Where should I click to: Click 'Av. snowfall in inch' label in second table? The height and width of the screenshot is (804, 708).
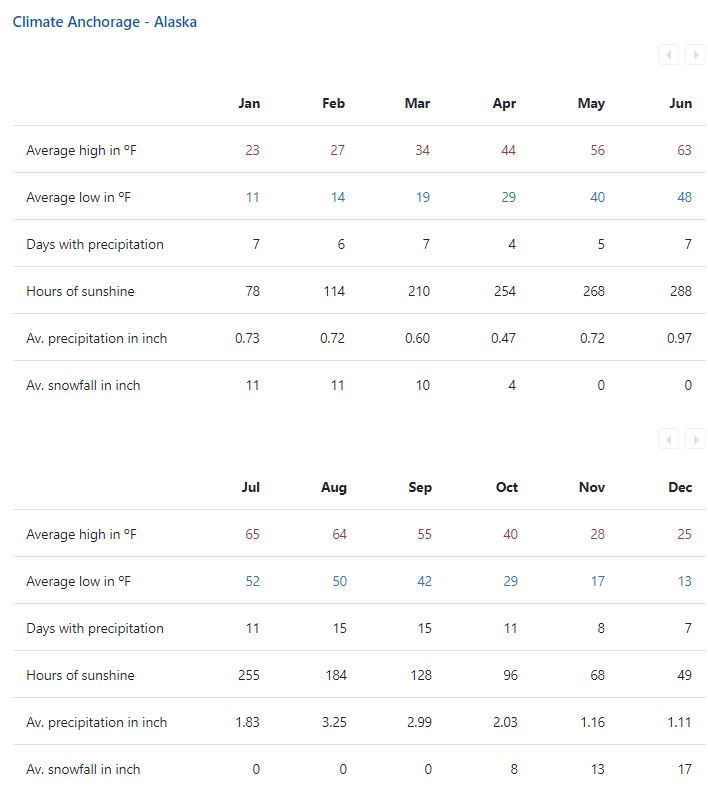tap(83, 769)
